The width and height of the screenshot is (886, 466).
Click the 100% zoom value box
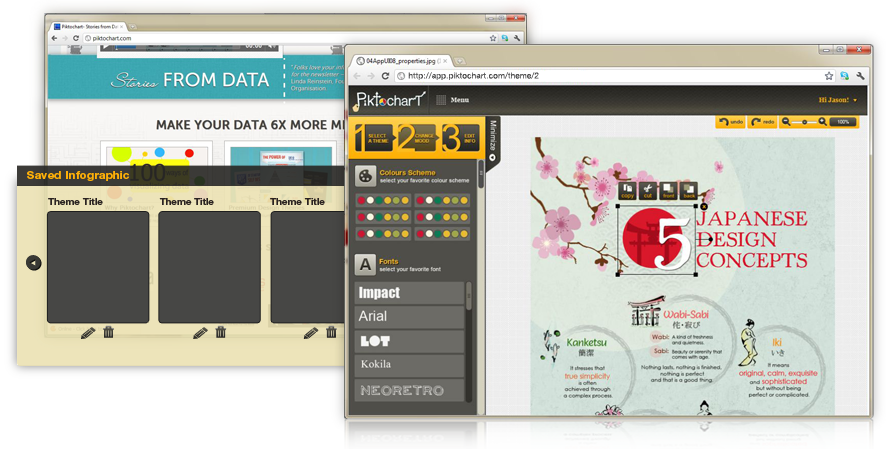(x=843, y=122)
